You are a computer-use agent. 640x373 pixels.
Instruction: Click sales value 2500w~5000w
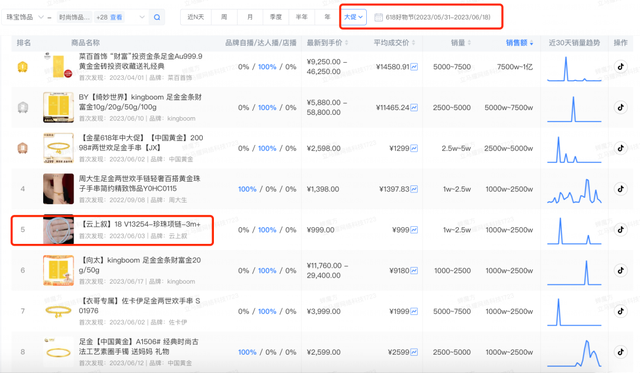coord(509,148)
